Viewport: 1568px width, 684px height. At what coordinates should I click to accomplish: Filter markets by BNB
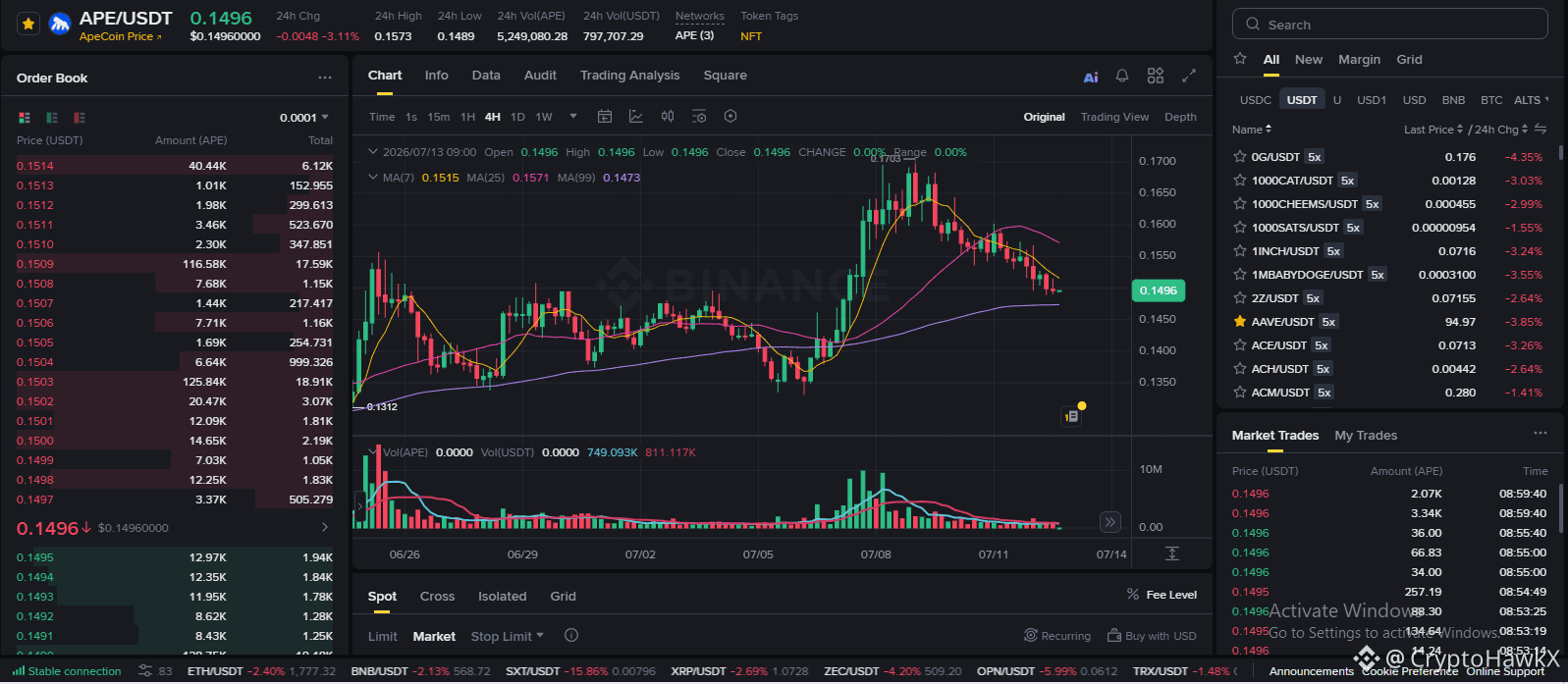click(1453, 100)
